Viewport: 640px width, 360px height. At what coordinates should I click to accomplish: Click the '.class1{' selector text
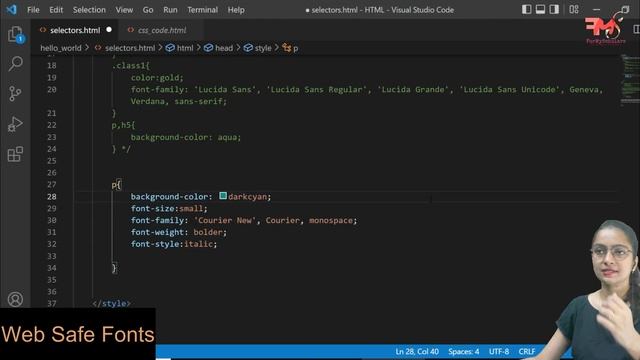coord(131,65)
